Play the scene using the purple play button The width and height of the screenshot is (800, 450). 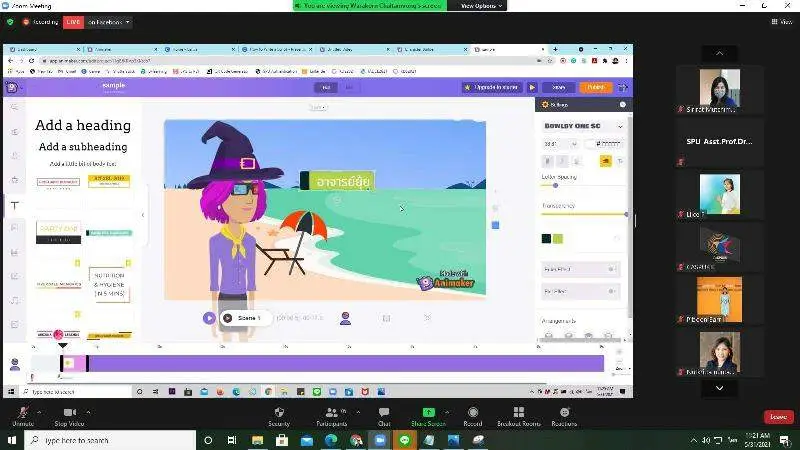click(x=209, y=318)
